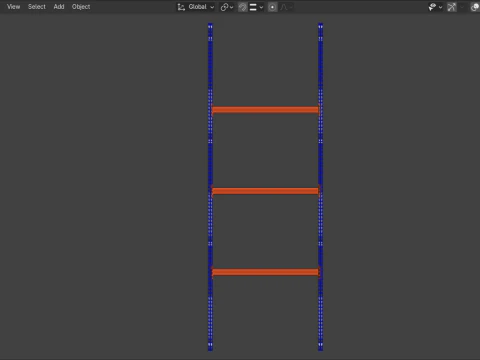
Task: Select the top orange beam
Action: pyautogui.click(x=265, y=110)
